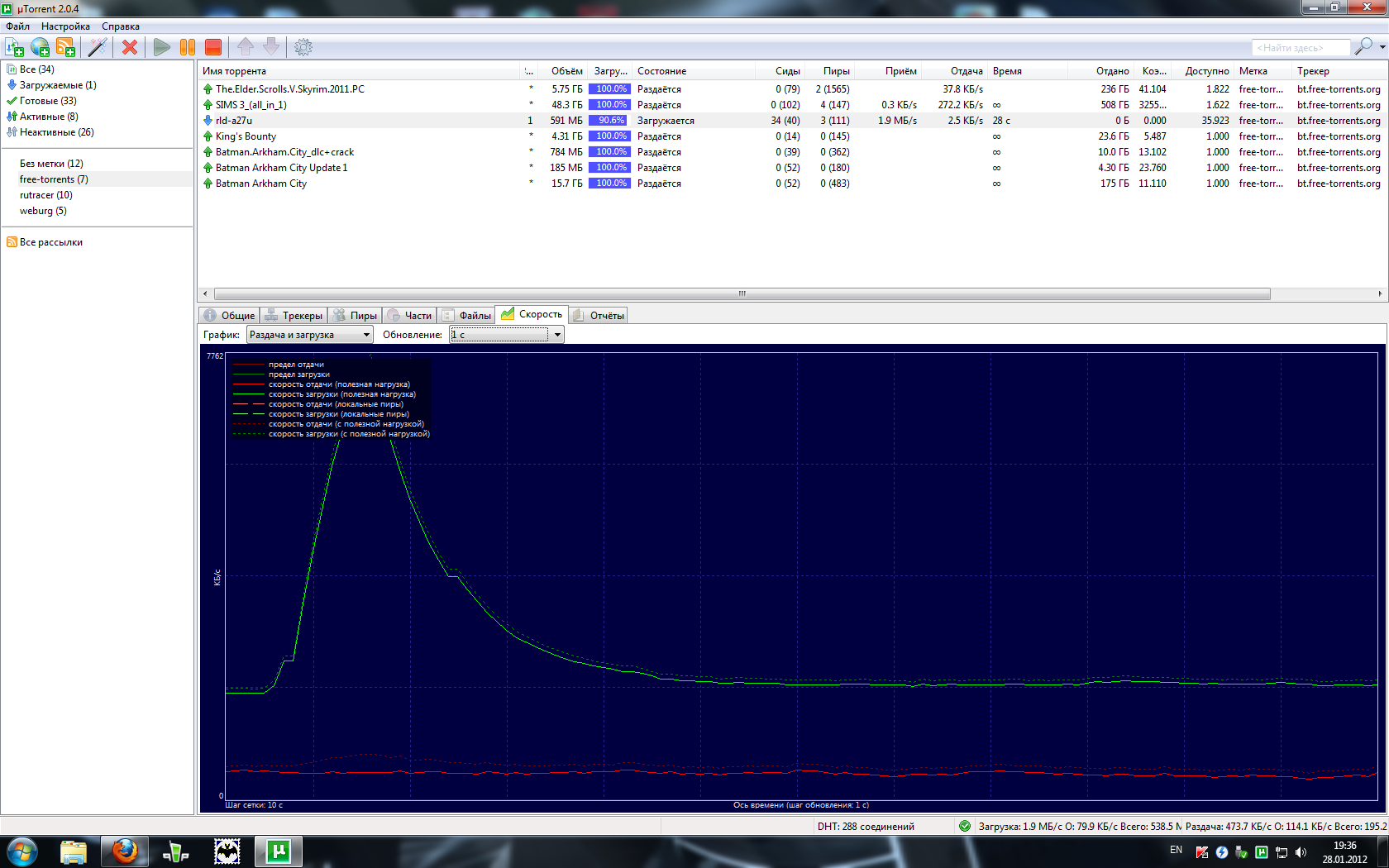Click the horizontal scrollbar of torrent list
The image size is (1389, 868).
point(742,293)
